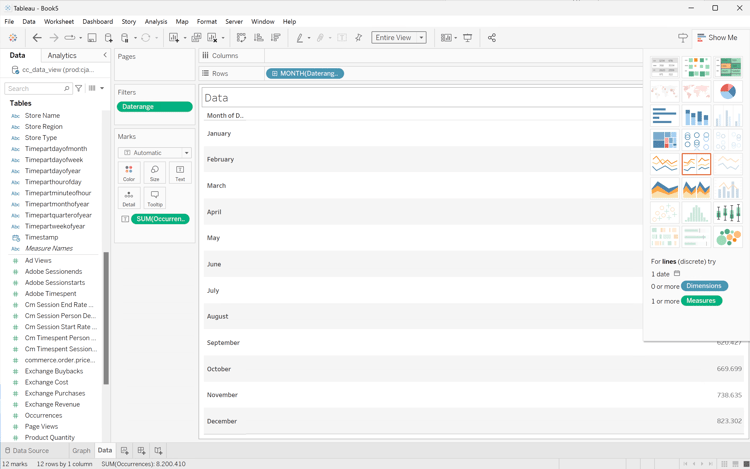Viewport: 750px width, 469px height.
Task: Click the Share workbook icon
Action: pos(492,38)
